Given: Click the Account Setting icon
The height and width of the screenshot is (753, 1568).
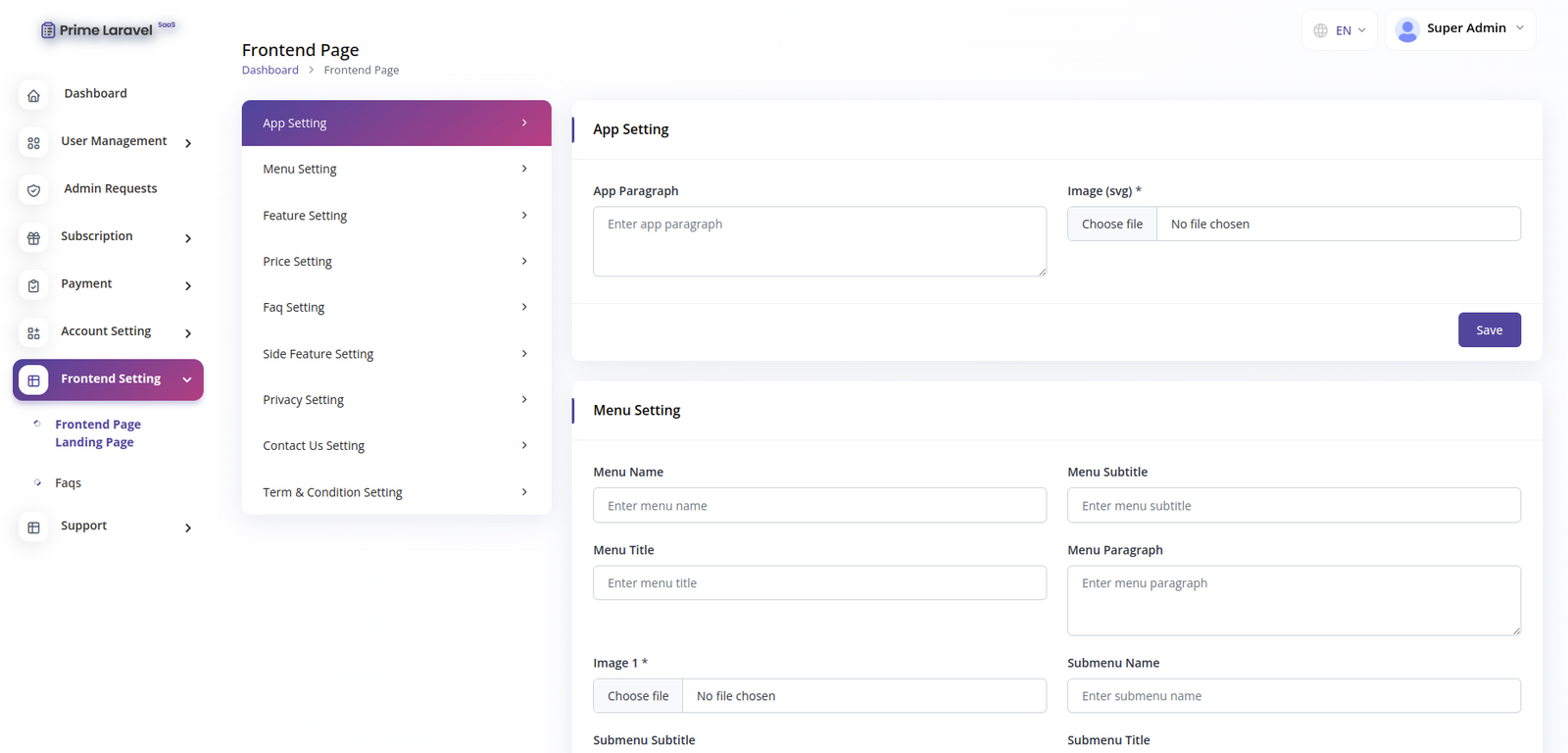Looking at the screenshot, I should point(33,333).
